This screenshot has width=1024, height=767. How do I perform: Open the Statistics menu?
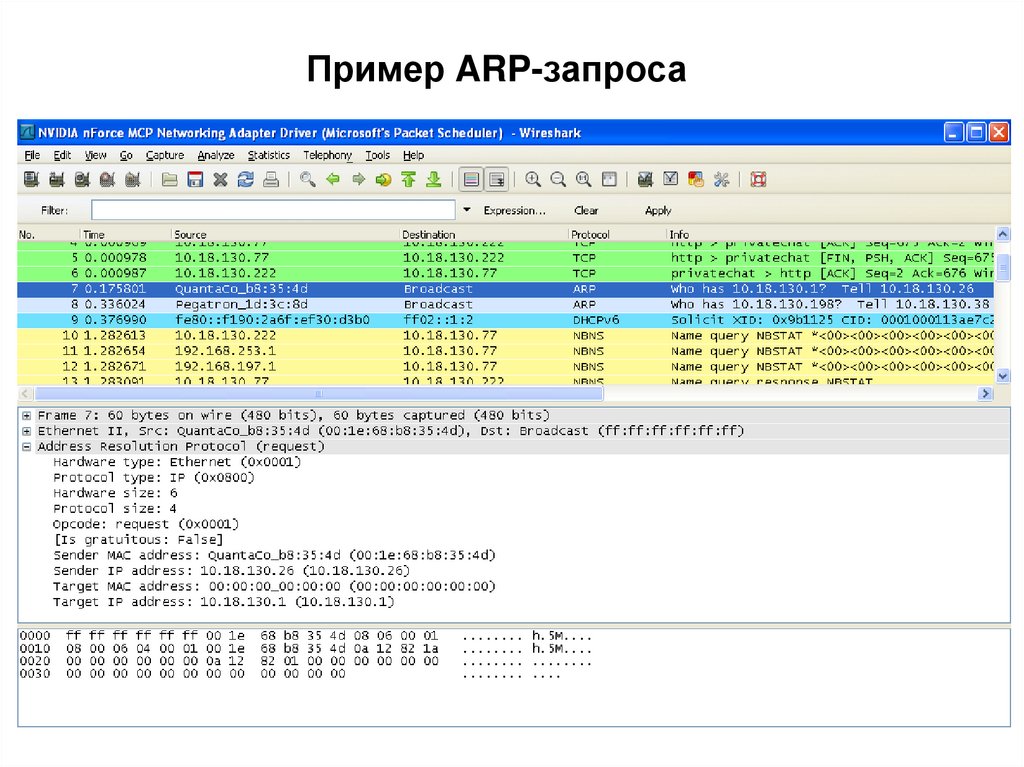pos(268,156)
